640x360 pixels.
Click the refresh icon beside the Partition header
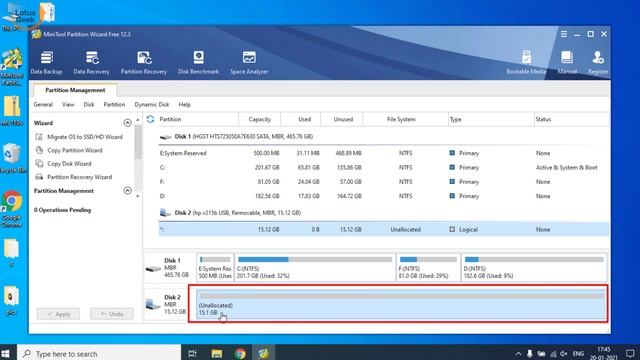click(150, 119)
